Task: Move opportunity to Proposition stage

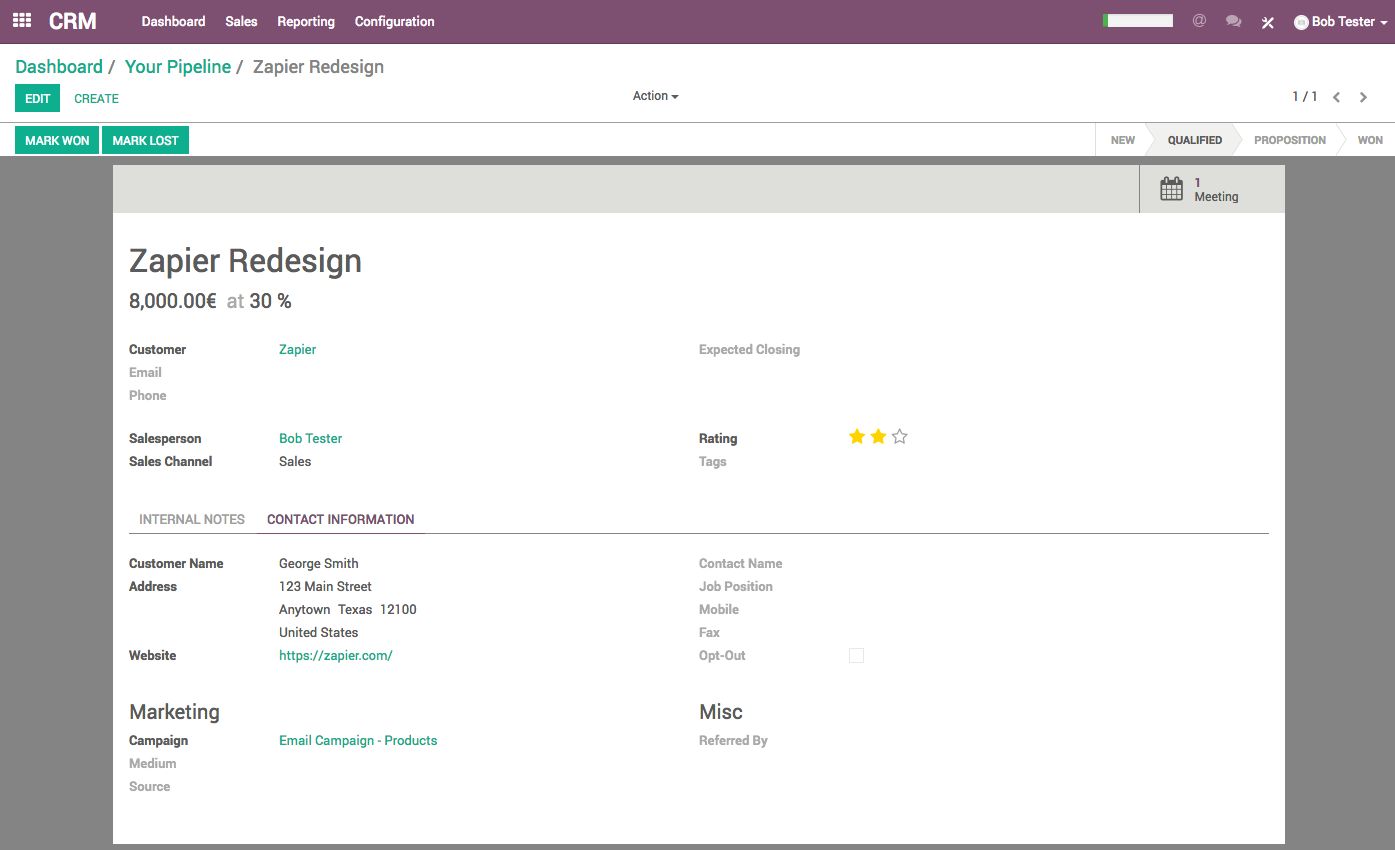Action: [x=1289, y=140]
